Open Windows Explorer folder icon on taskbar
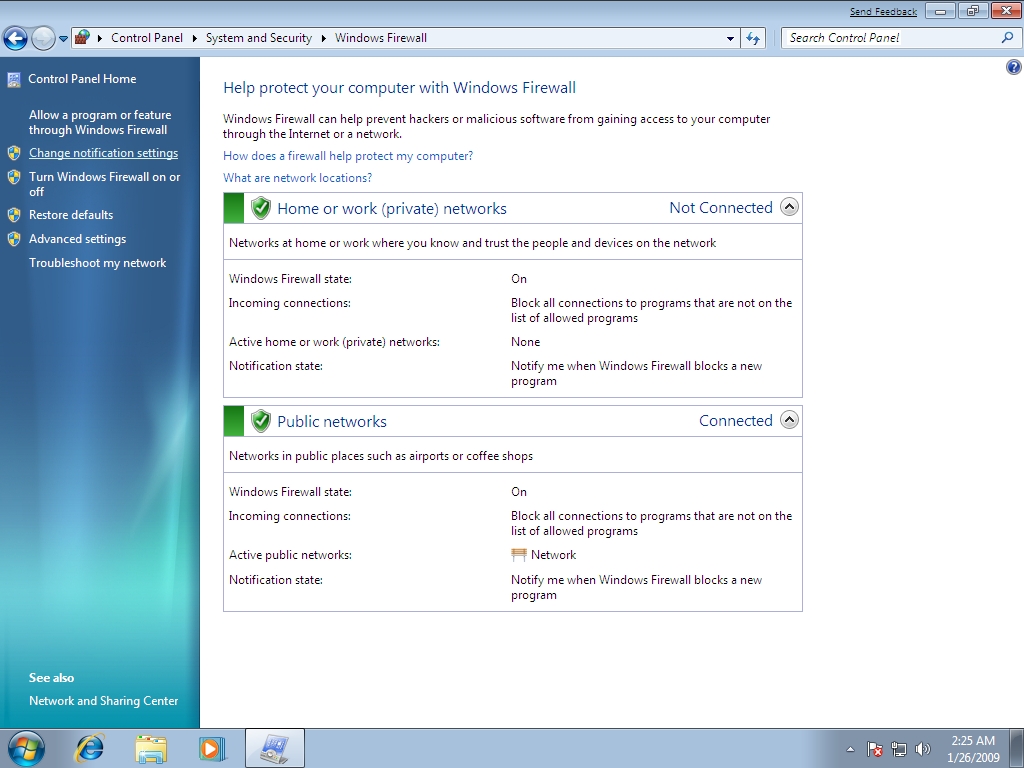1024x768 pixels. pyautogui.click(x=151, y=748)
